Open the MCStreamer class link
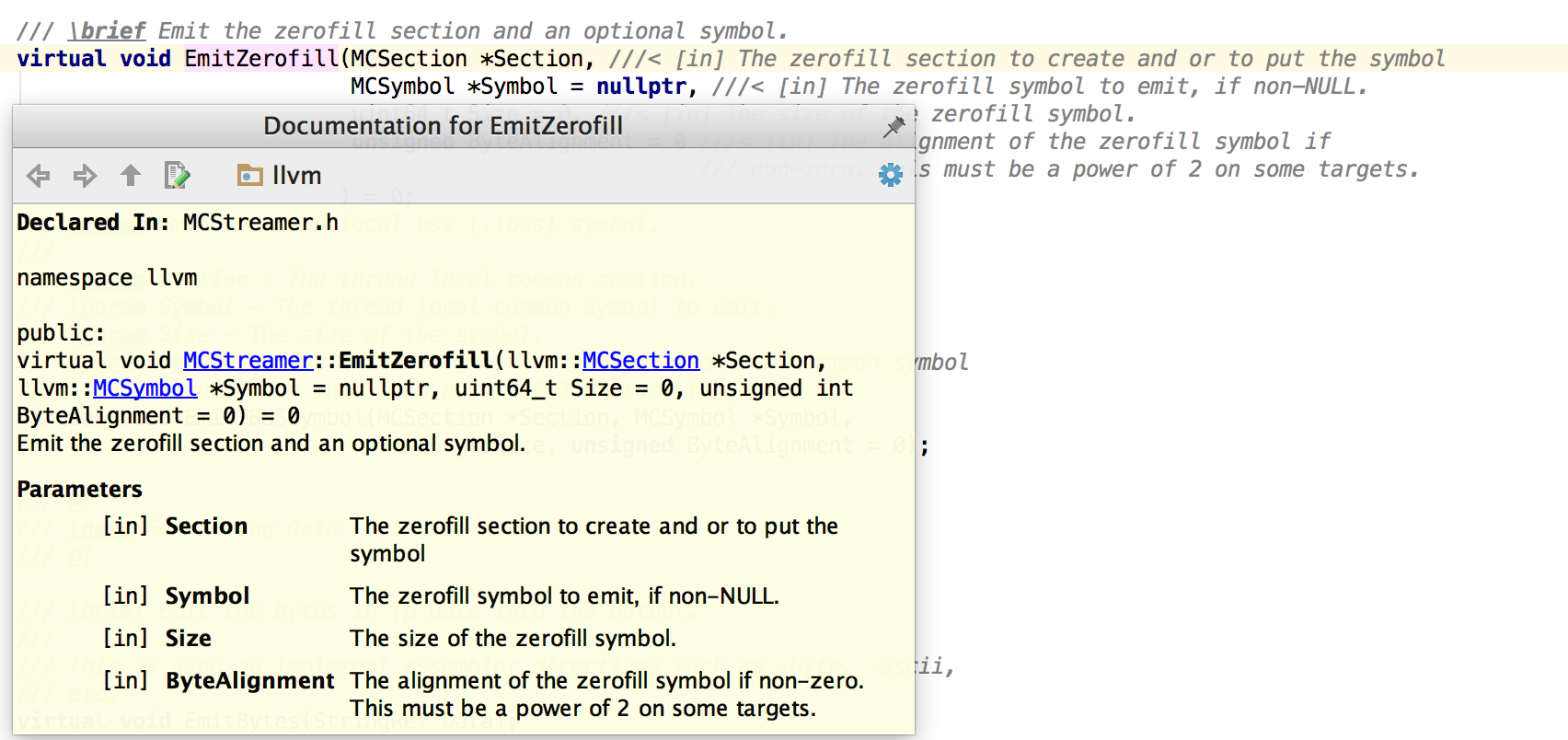Screen dimensions: 1568x740 248,361
